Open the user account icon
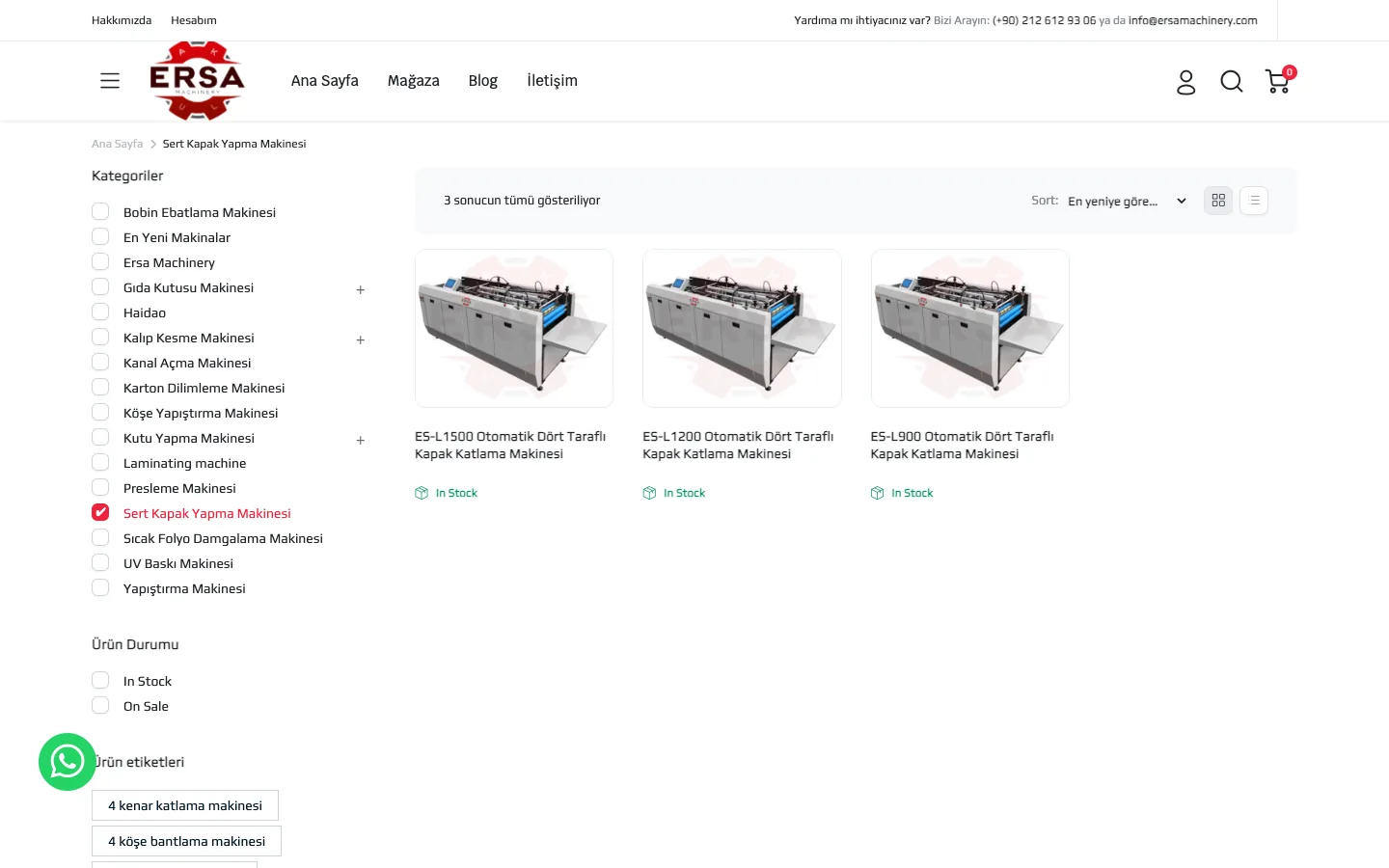The image size is (1389, 868). pyautogui.click(x=1186, y=82)
